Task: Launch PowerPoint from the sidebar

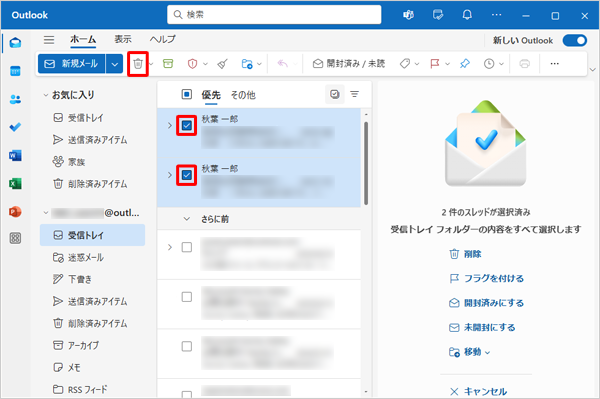Action: coord(15,212)
